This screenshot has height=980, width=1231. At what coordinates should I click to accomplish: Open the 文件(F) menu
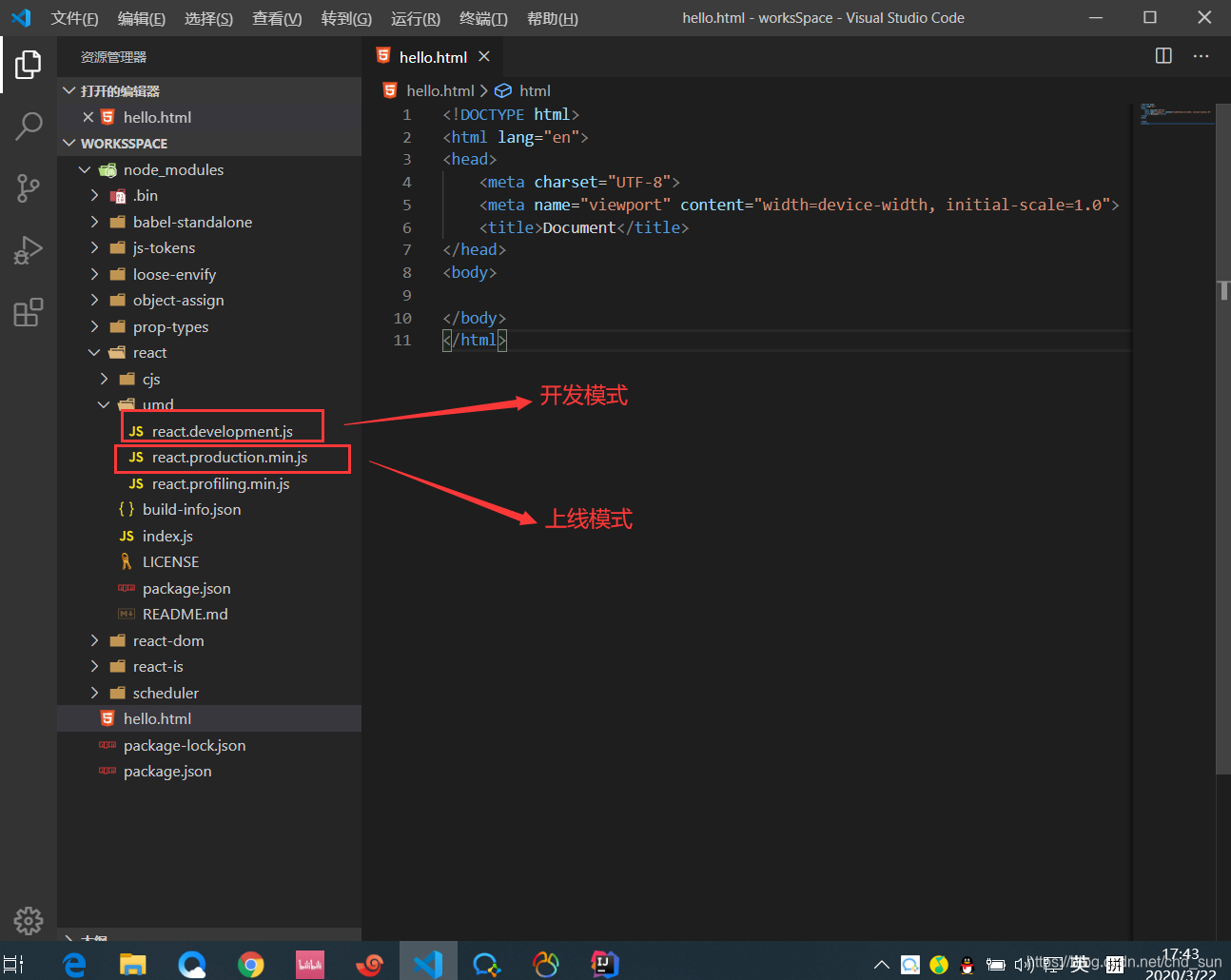tap(74, 18)
